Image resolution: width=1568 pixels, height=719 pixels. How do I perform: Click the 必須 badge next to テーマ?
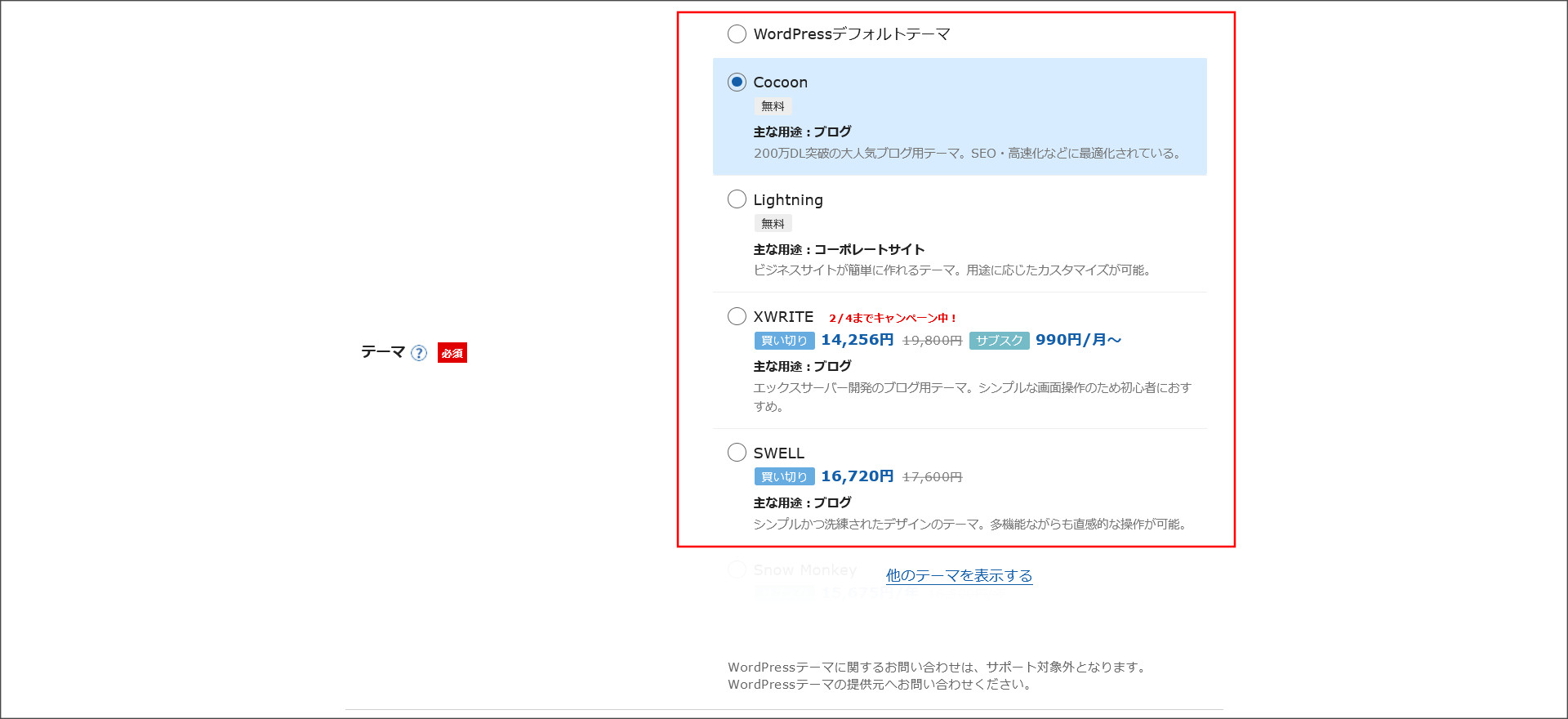click(x=452, y=353)
